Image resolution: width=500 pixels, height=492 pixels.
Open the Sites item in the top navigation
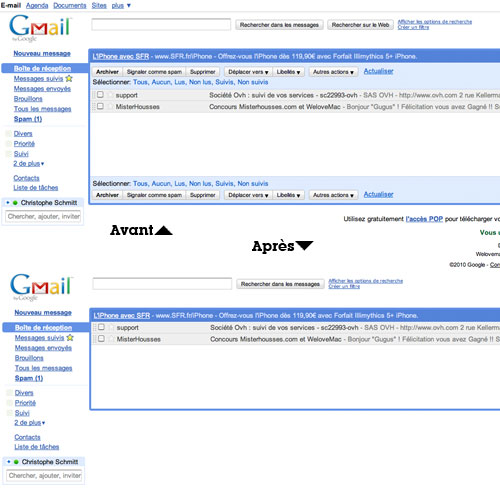[99, 5]
